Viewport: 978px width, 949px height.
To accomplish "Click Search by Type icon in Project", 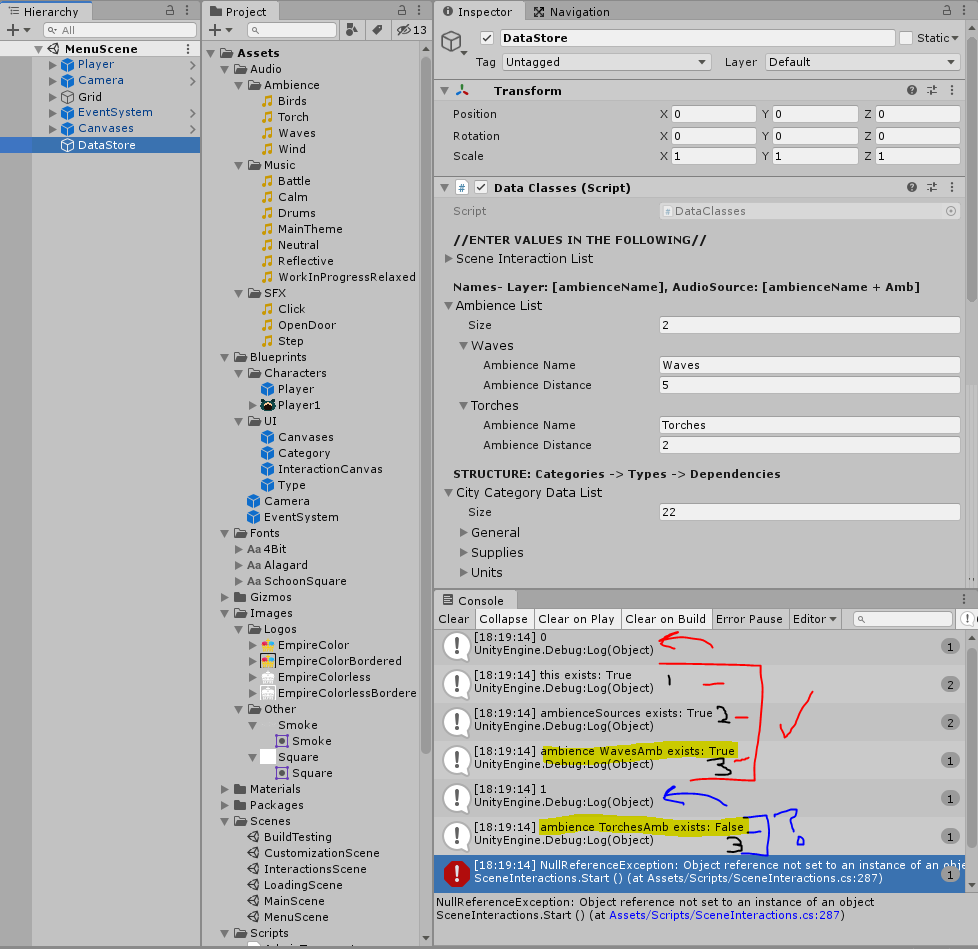I will point(352,30).
